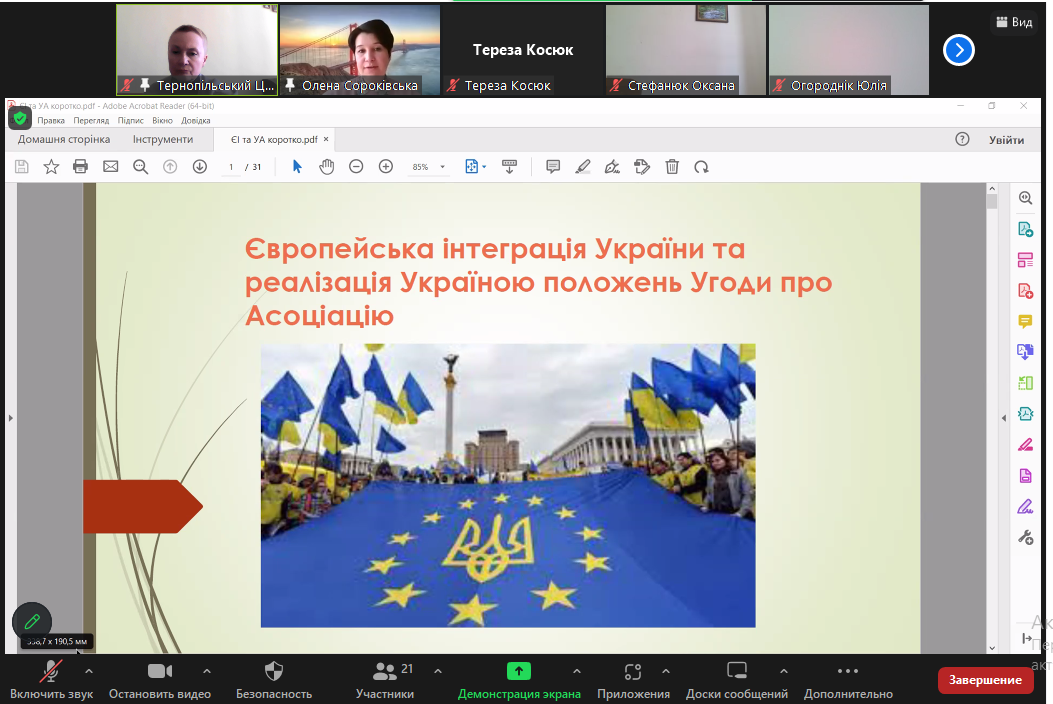
Task: Open the Довідка menu
Action: pyautogui.click(x=195, y=120)
